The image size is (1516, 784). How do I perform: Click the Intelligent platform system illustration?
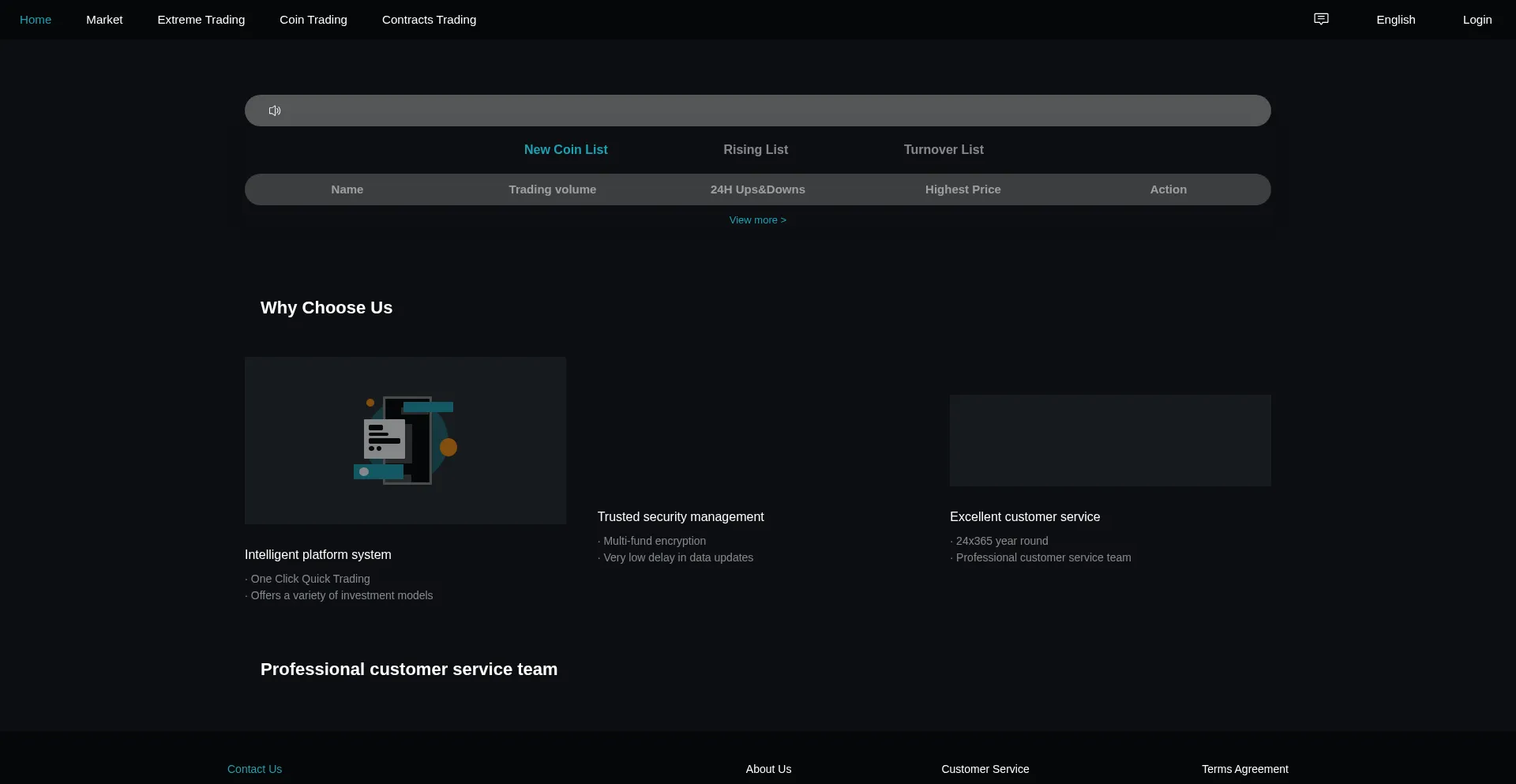coord(405,441)
